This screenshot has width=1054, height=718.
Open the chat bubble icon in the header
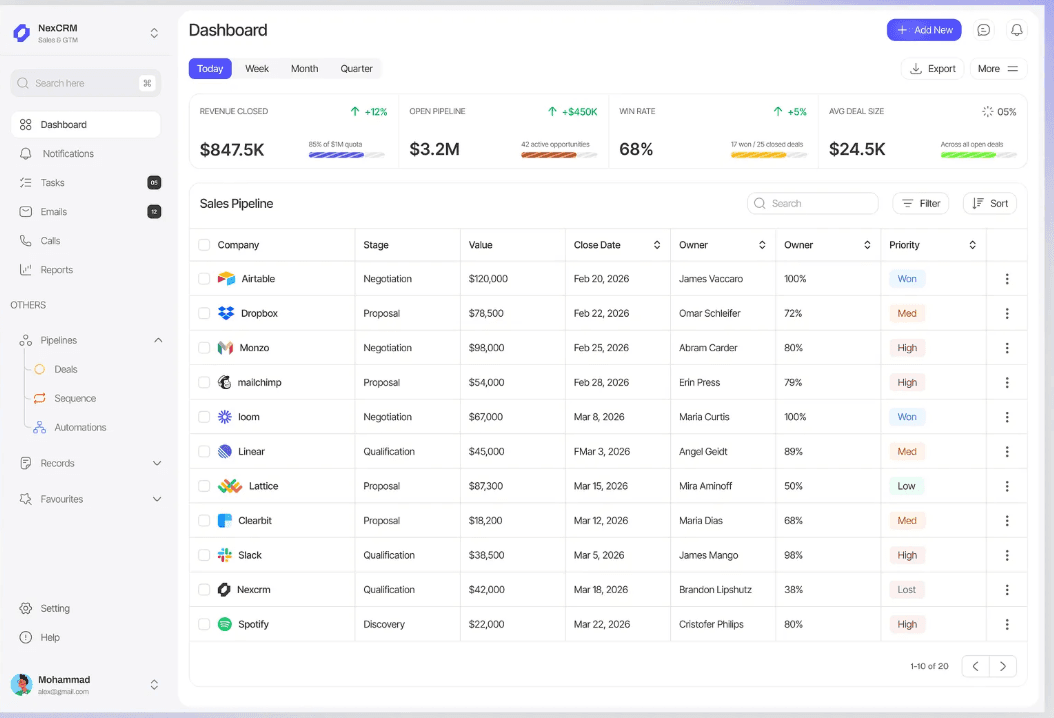pyautogui.click(x=983, y=30)
